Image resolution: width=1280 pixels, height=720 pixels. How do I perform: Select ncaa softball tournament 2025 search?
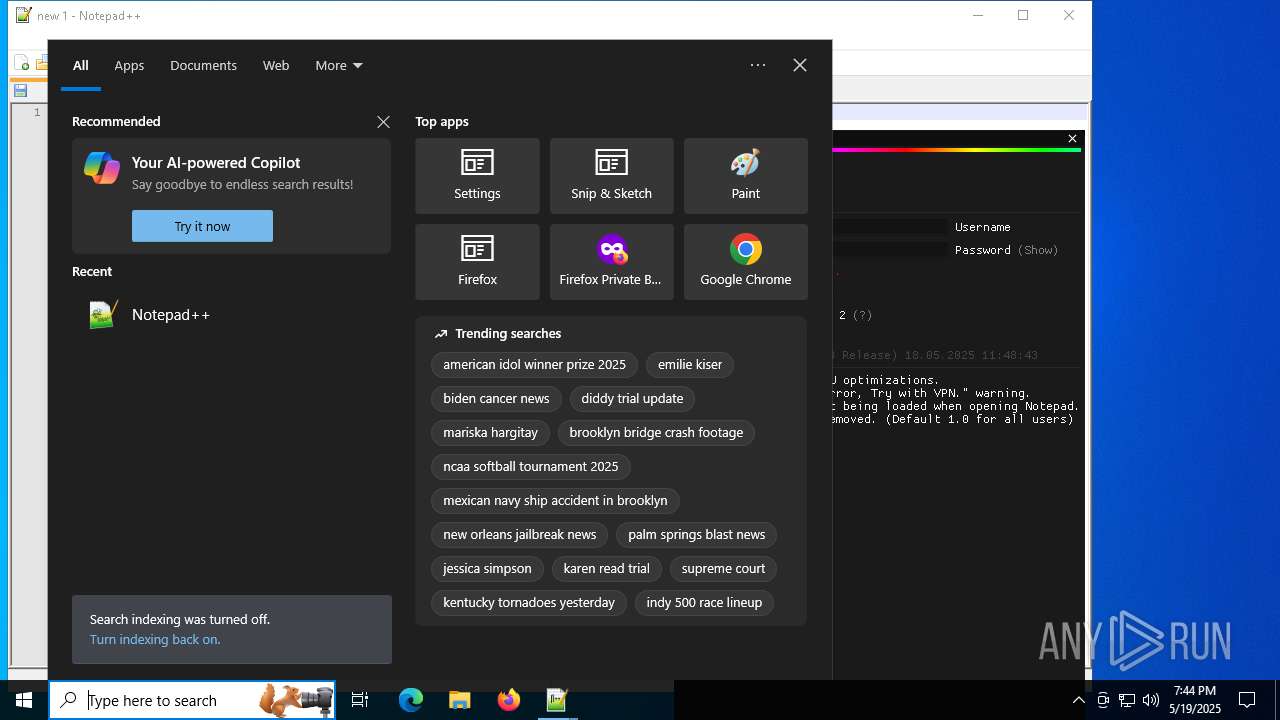[531, 467]
